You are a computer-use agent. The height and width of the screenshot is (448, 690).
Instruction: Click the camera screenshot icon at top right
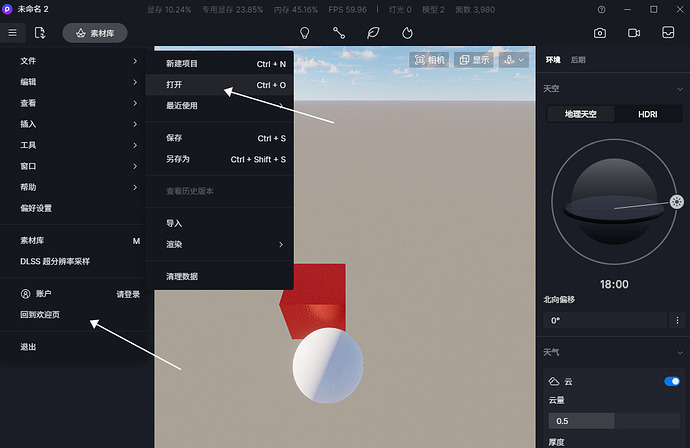(x=600, y=33)
